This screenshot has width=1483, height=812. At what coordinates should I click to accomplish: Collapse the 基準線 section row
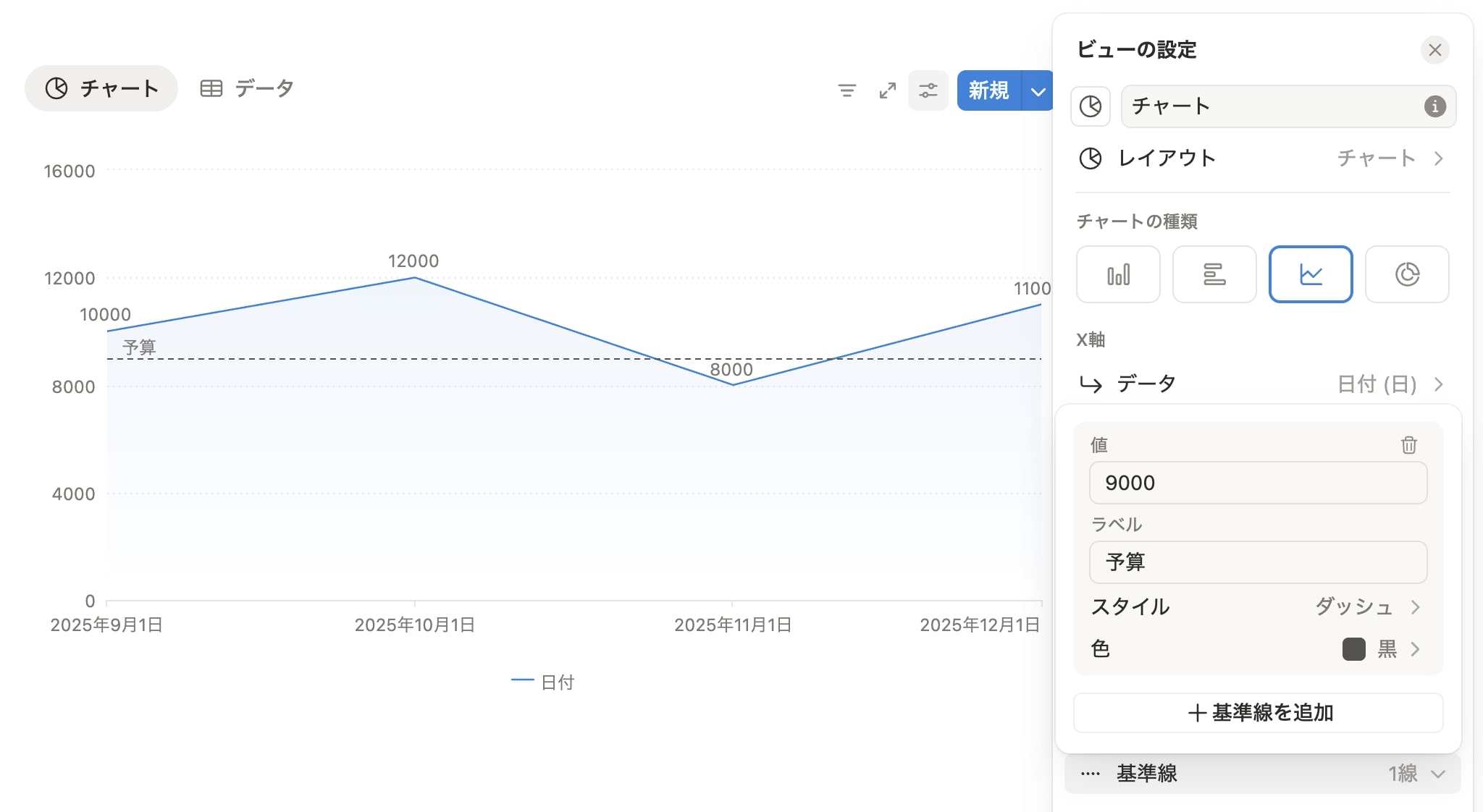point(1261,773)
